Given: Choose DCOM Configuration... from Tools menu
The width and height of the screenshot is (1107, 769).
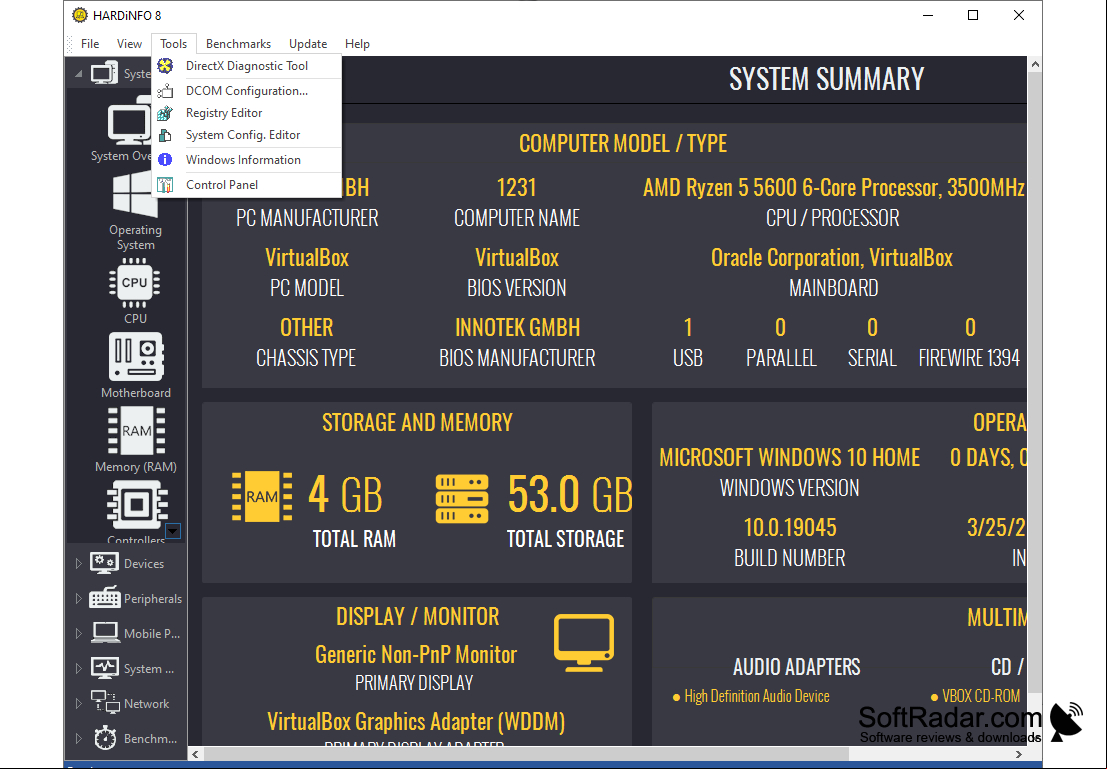Looking at the screenshot, I should pyautogui.click(x=247, y=90).
